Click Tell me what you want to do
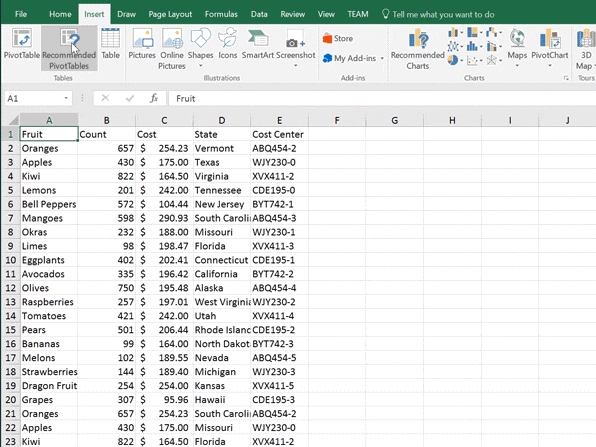Viewport: 596px width, 447px height. [438, 14]
